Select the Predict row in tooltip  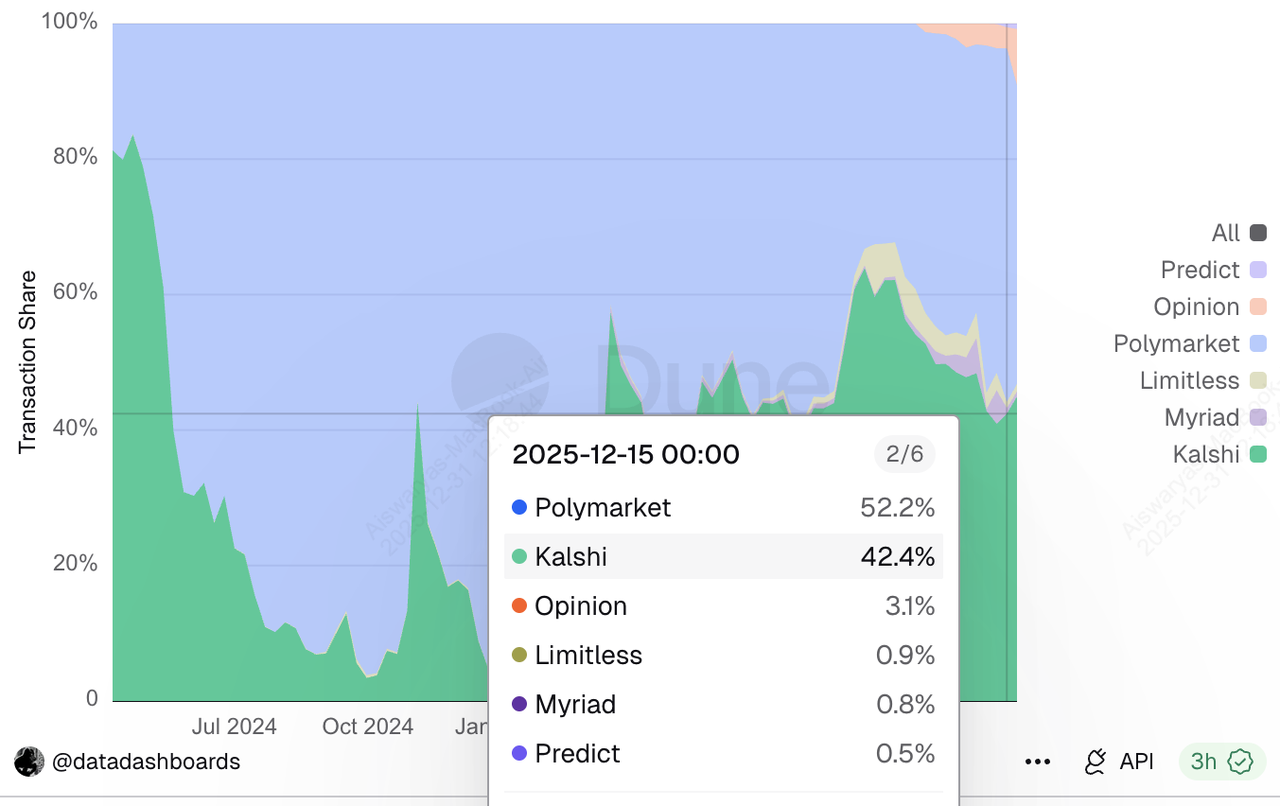point(723,753)
